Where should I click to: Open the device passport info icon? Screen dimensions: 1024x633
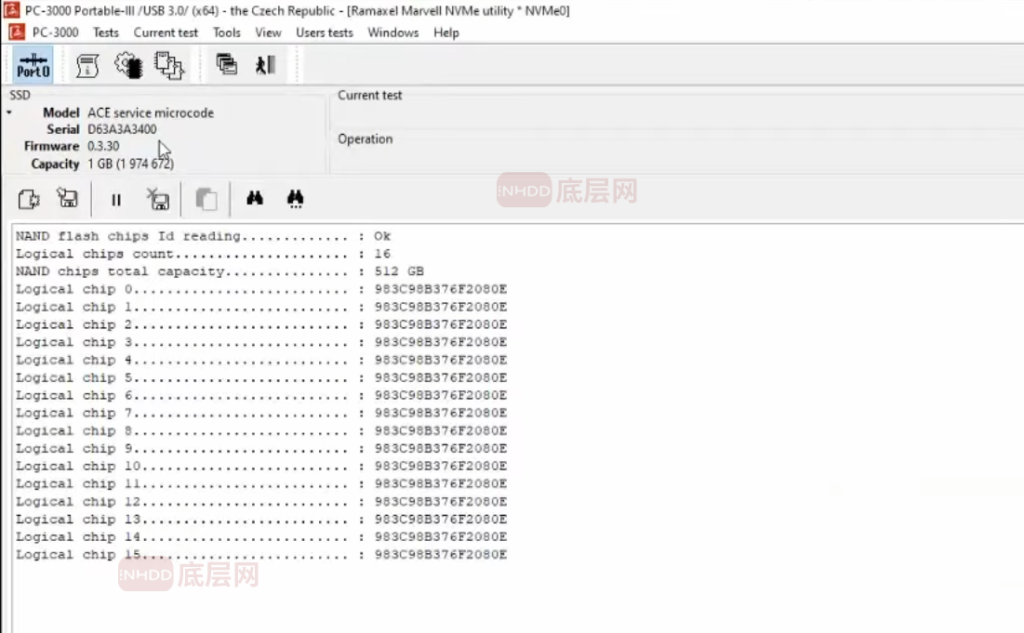(x=87, y=65)
